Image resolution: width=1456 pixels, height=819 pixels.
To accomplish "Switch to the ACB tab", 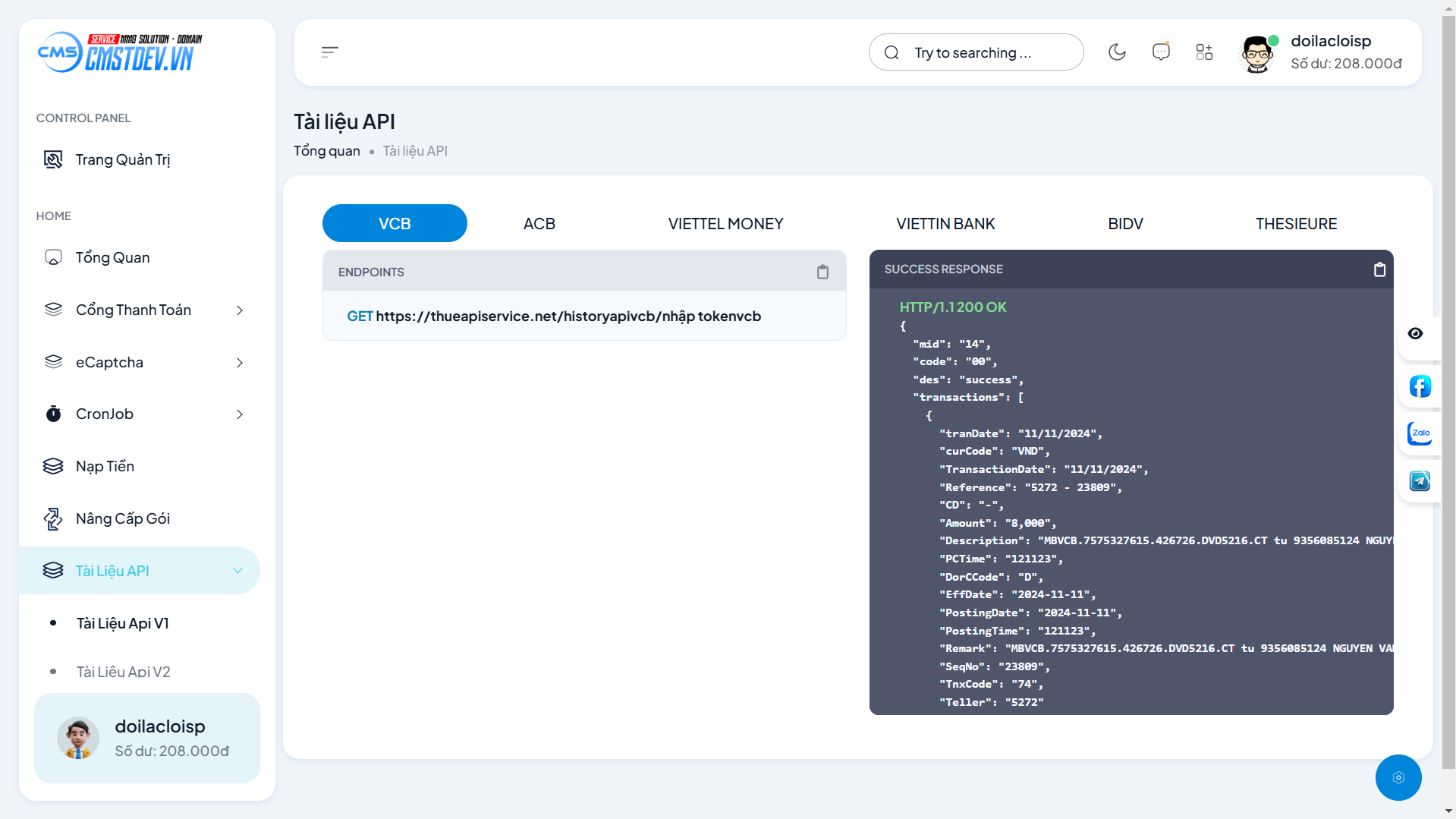I will (539, 224).
